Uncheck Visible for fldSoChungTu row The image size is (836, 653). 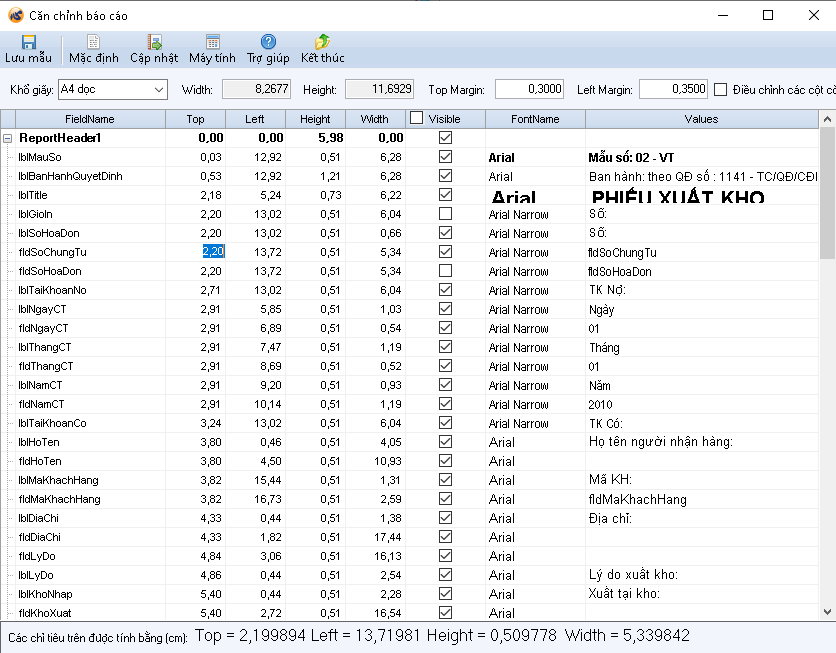445,252
